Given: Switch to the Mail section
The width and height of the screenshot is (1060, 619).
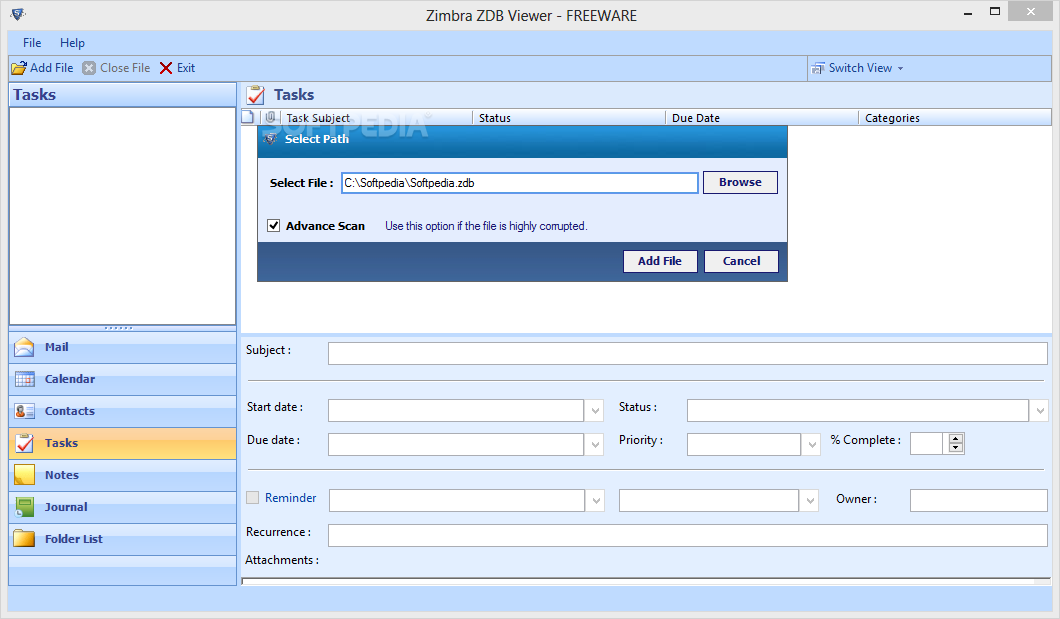Looking at the screenshot, I should click(x=122, y=347).
